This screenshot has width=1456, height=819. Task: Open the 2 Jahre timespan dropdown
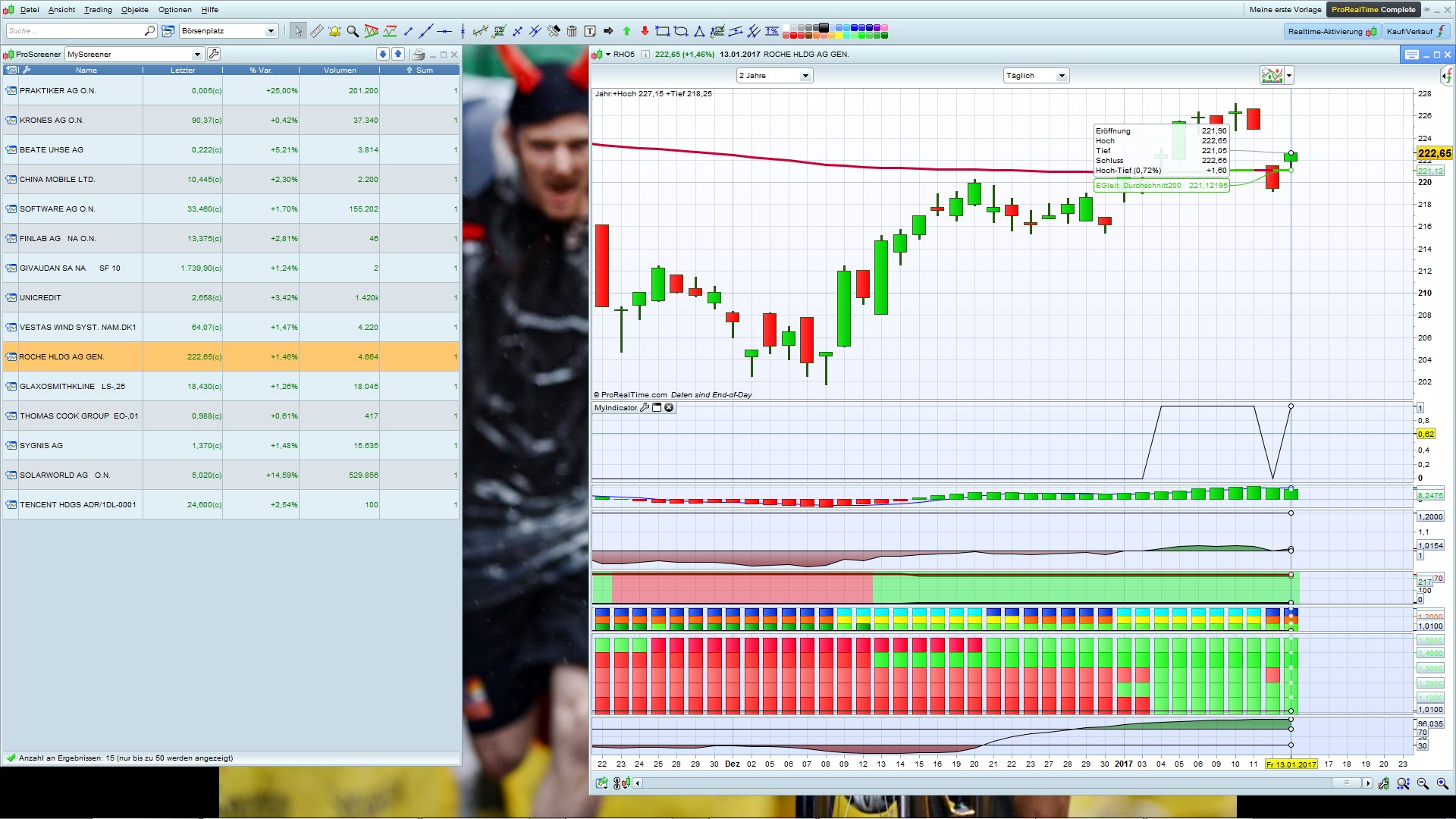pos(805,76)
